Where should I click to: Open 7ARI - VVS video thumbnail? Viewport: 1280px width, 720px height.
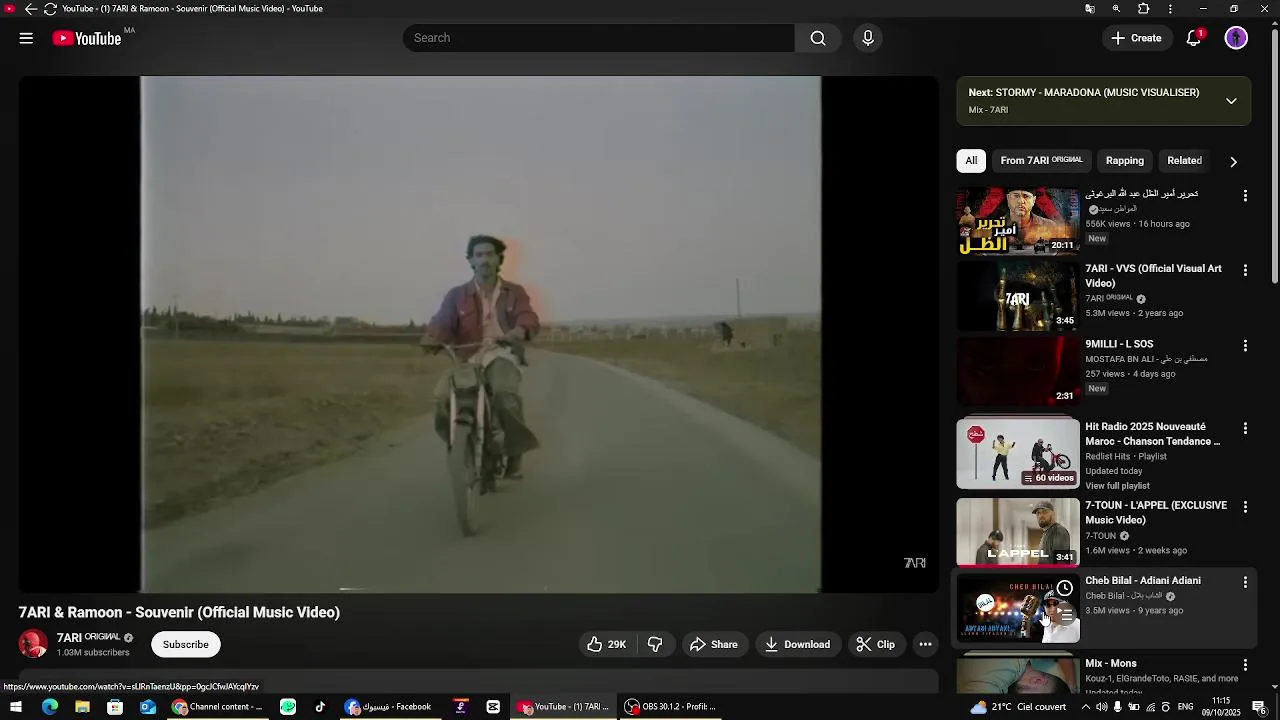point(1018,297)
